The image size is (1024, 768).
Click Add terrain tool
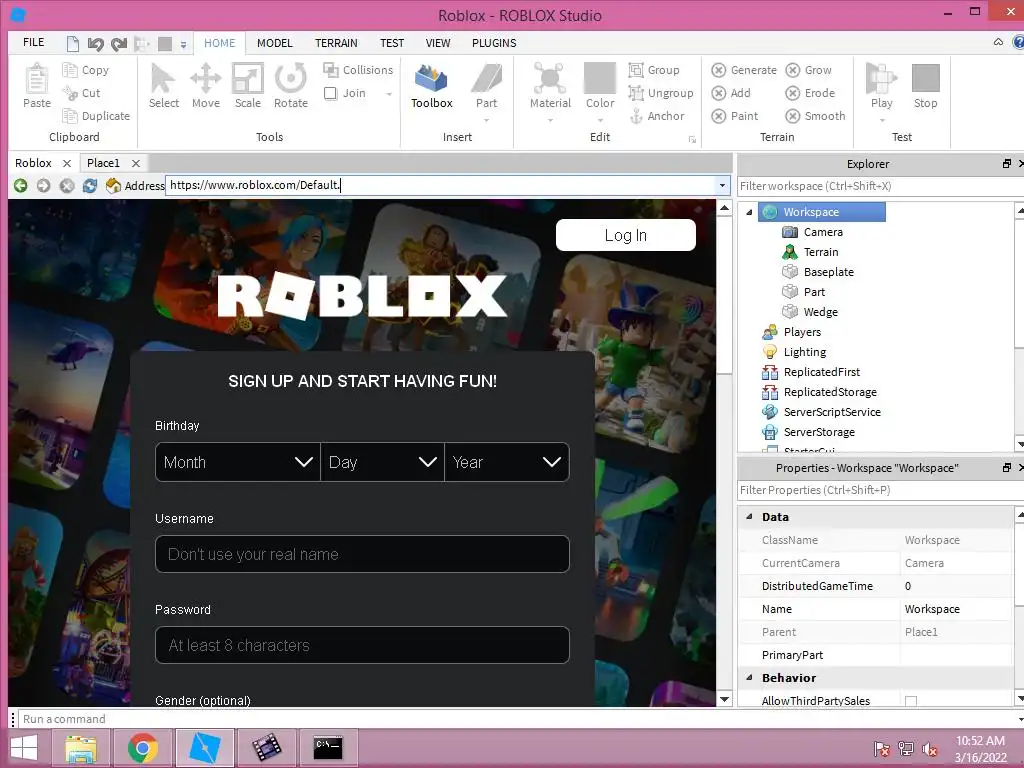(x=731, y=93)
